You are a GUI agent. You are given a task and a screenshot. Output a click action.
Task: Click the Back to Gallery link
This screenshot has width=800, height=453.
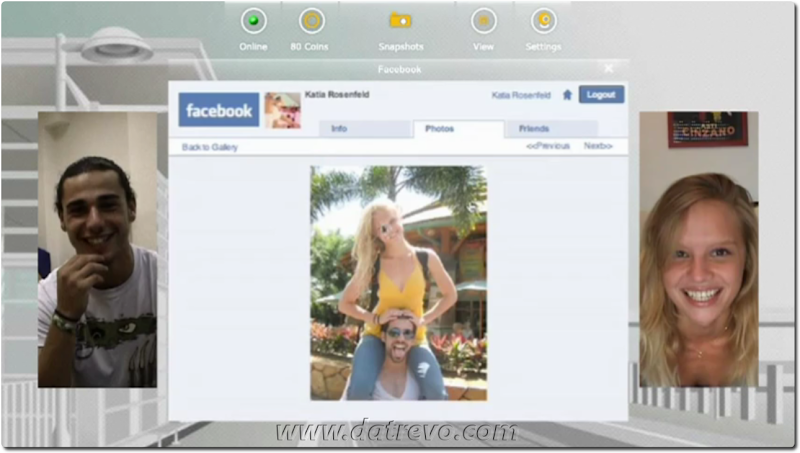pos(210,147)
